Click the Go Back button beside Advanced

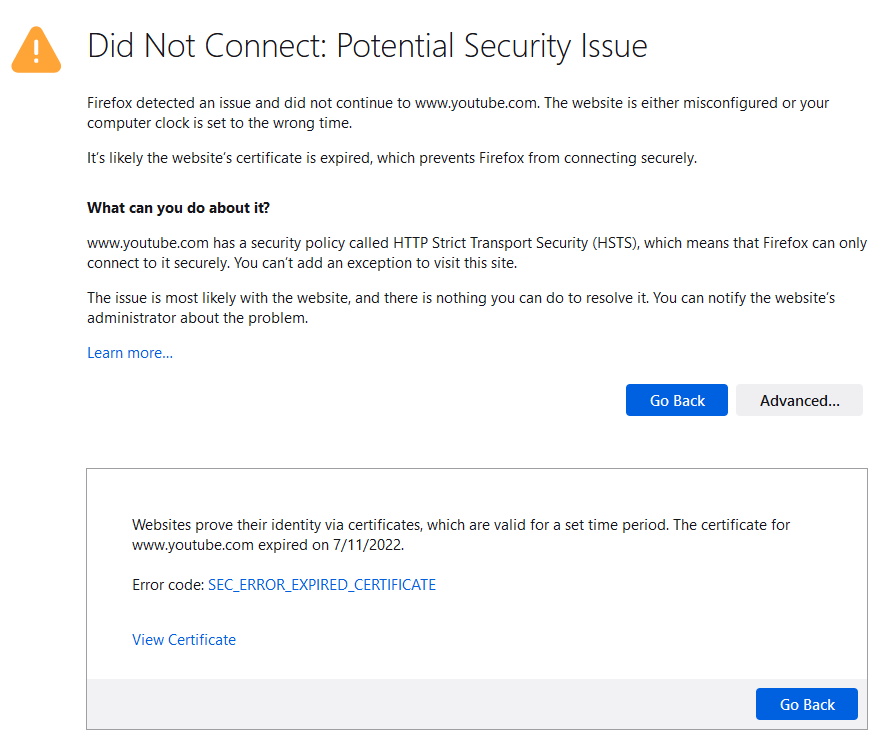pos(676,400)
